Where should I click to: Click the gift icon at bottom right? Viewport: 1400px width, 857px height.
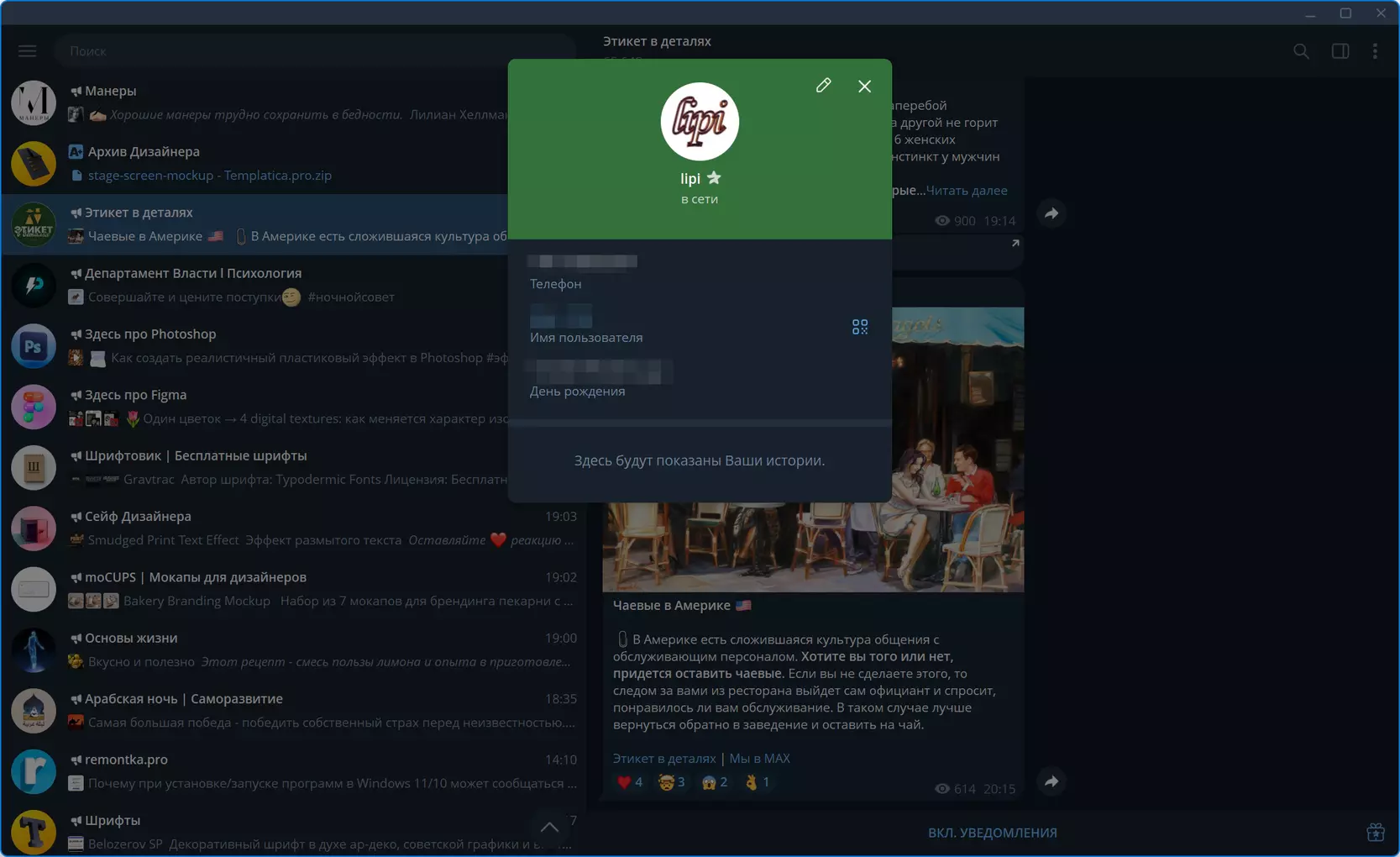[x=1376, y=833]
